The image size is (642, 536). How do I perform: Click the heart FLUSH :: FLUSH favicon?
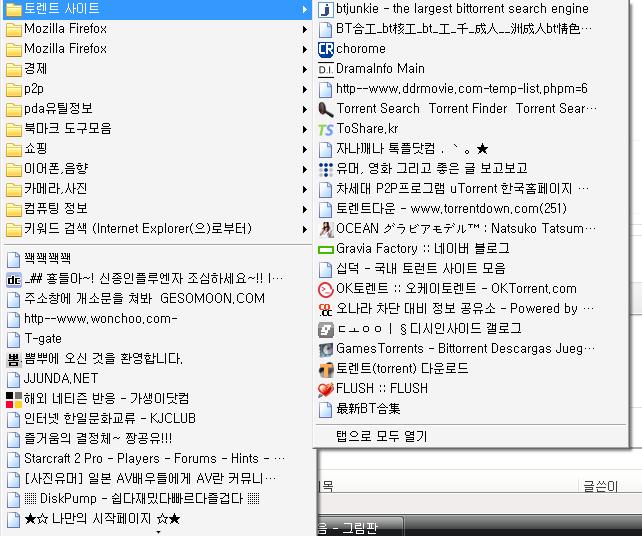click(x=326, y=389)
